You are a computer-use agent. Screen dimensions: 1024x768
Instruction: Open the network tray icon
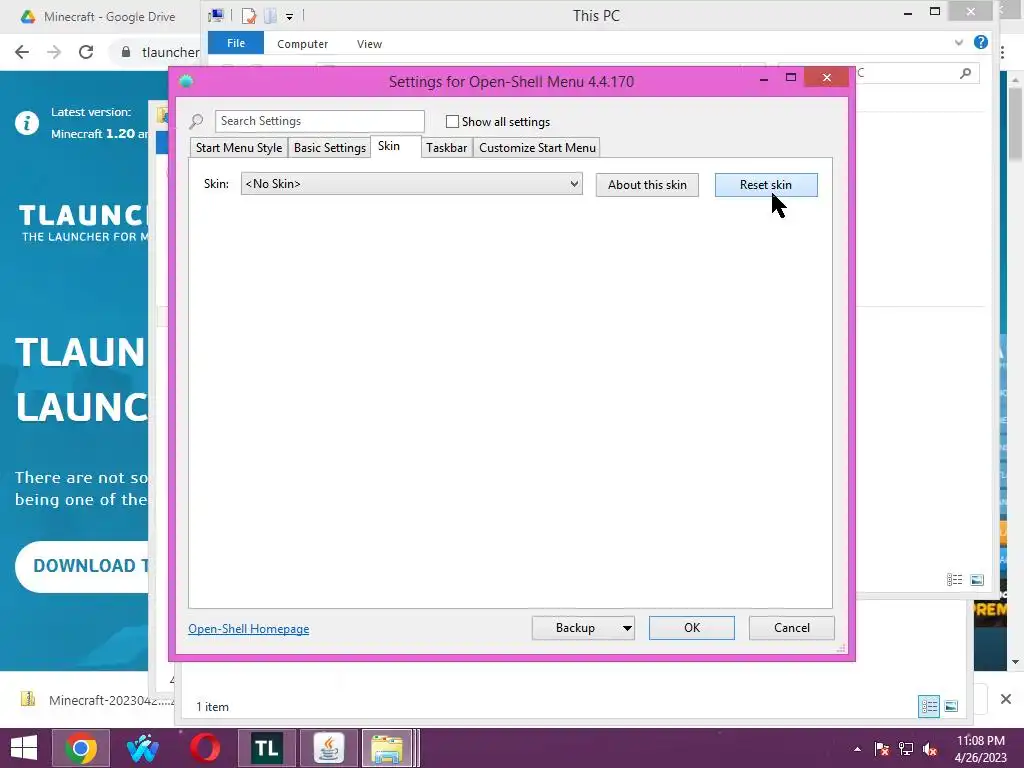point(906,749)
